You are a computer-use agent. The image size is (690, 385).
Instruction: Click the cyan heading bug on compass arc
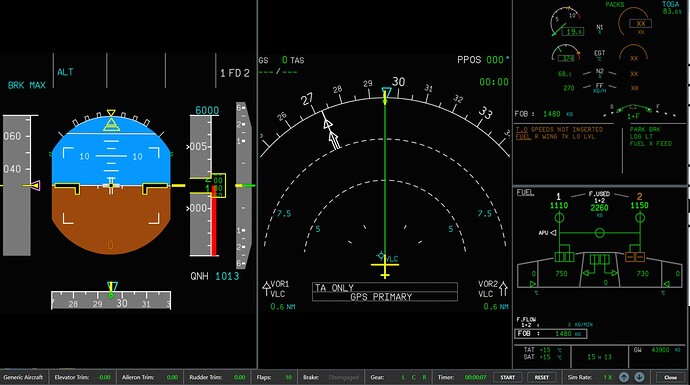[386, 92]
